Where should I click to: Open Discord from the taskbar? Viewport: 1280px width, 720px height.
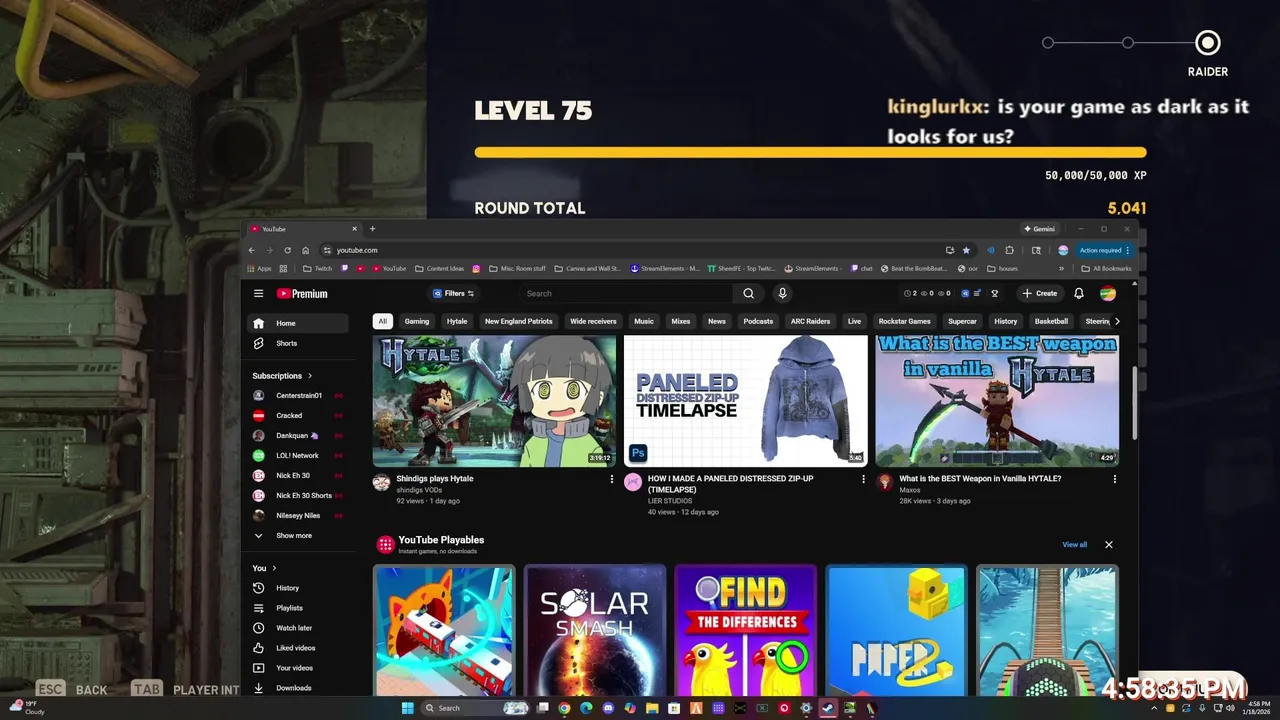608,708
